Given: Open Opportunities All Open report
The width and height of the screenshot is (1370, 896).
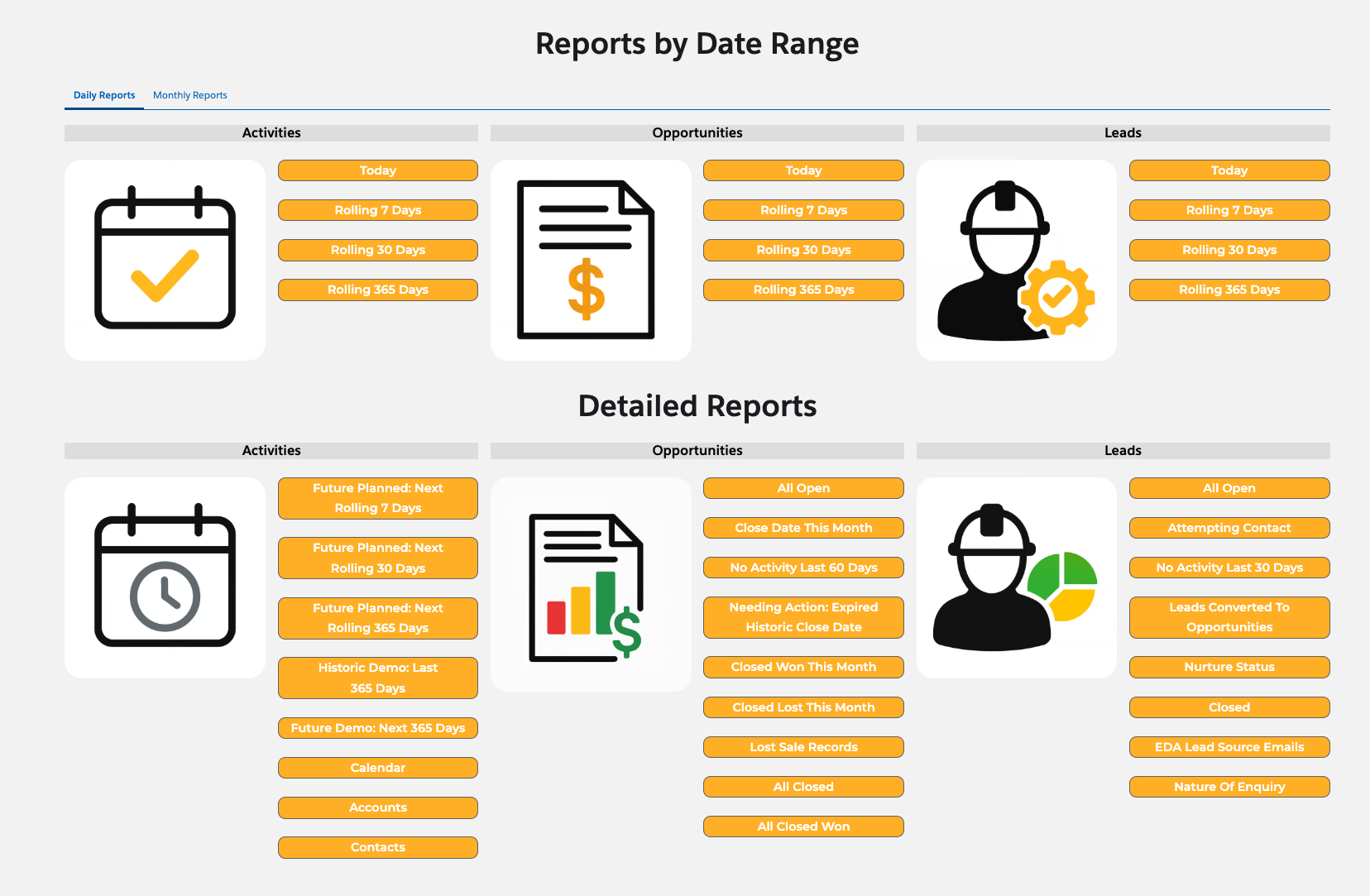Looking at the screenshot, I should coord(803,488).
